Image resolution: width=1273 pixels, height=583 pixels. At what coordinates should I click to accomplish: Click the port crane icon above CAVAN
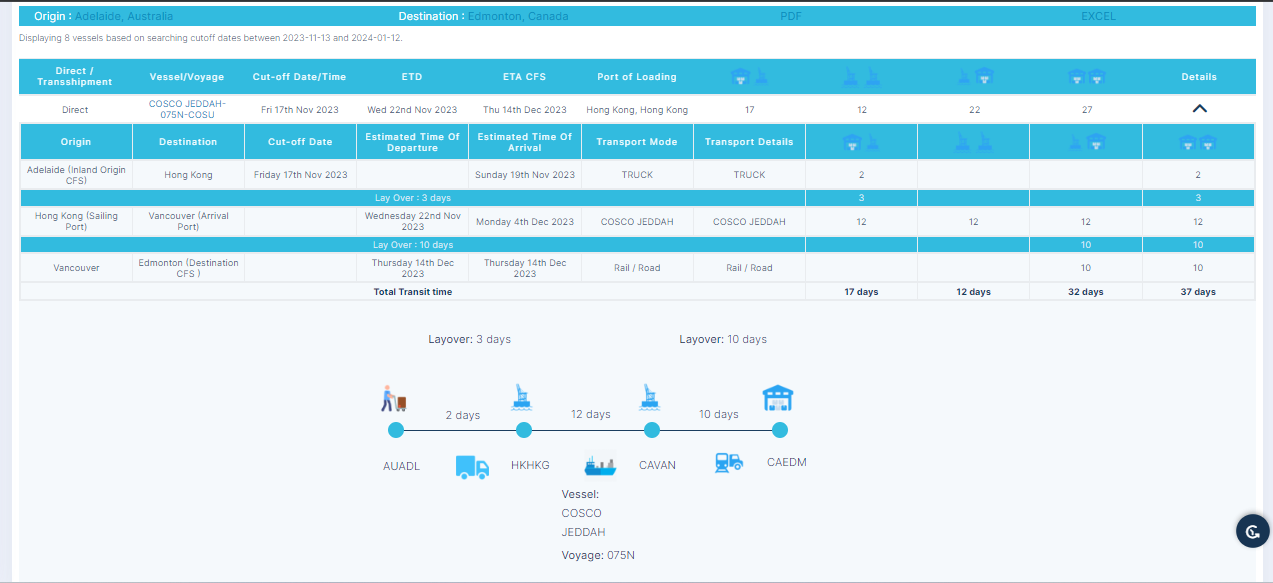[x=651, y=398]
